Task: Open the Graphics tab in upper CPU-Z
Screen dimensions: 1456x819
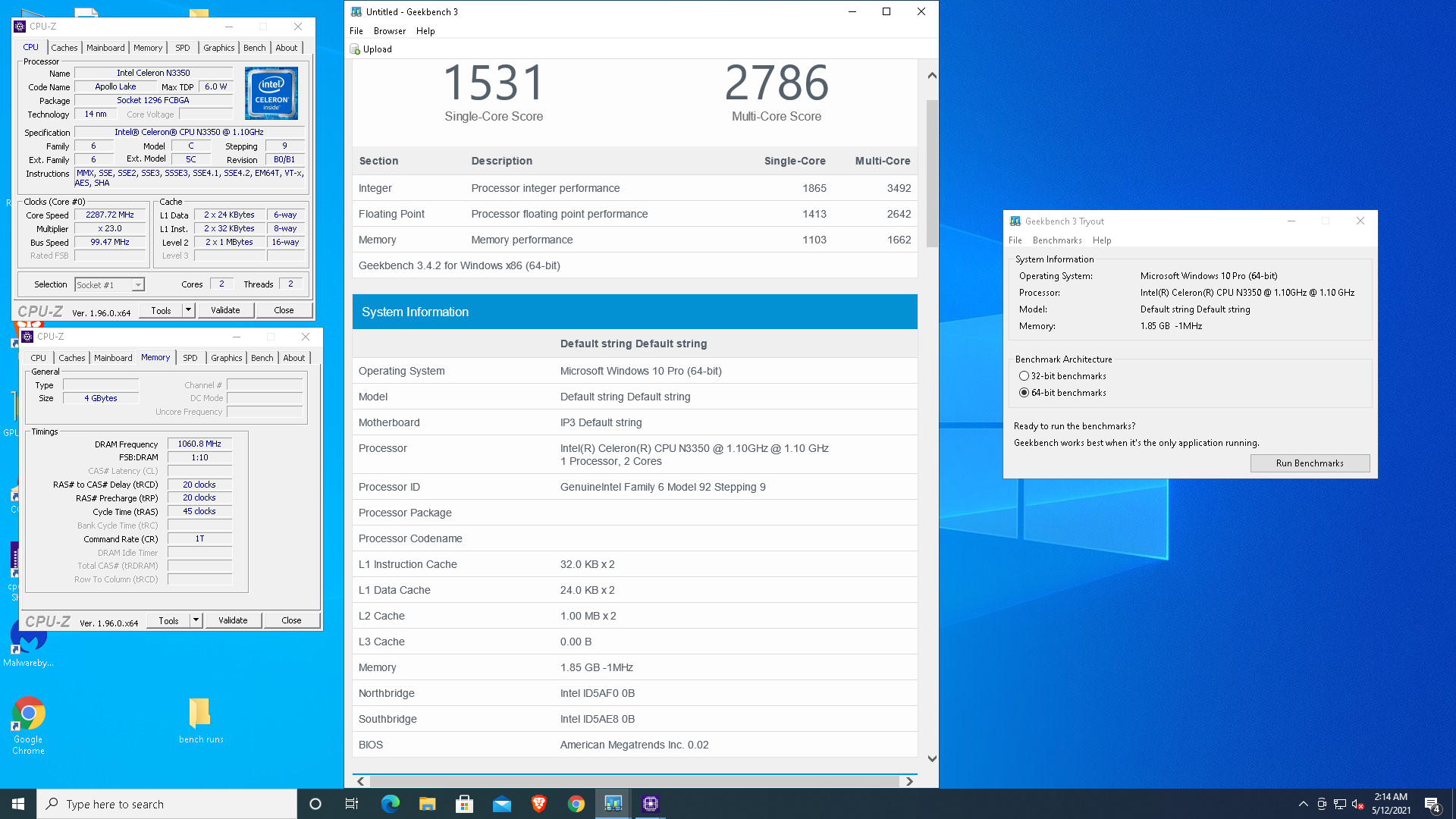Action: tap(219, 48)
